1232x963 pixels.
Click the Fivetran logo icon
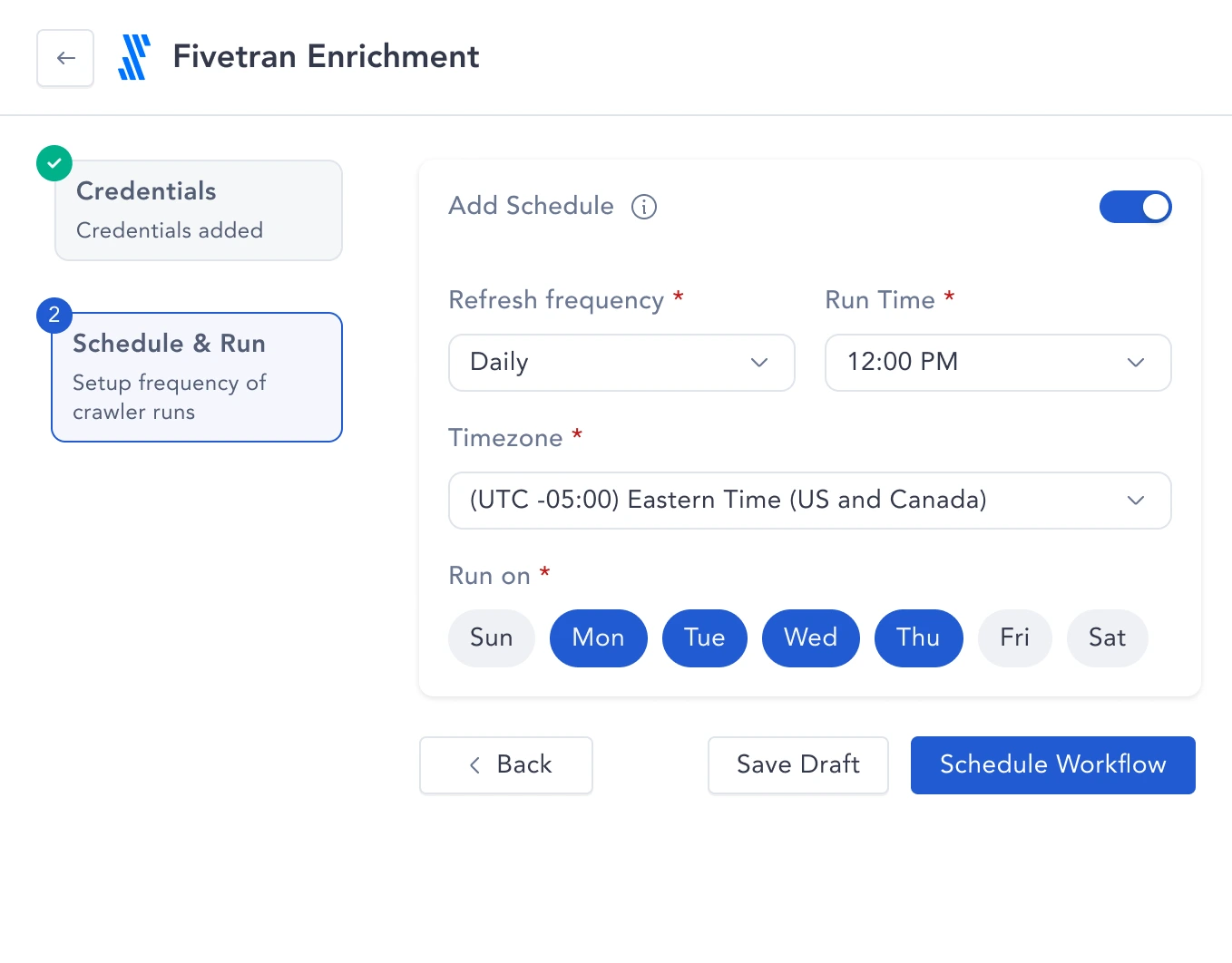point(134,57)
